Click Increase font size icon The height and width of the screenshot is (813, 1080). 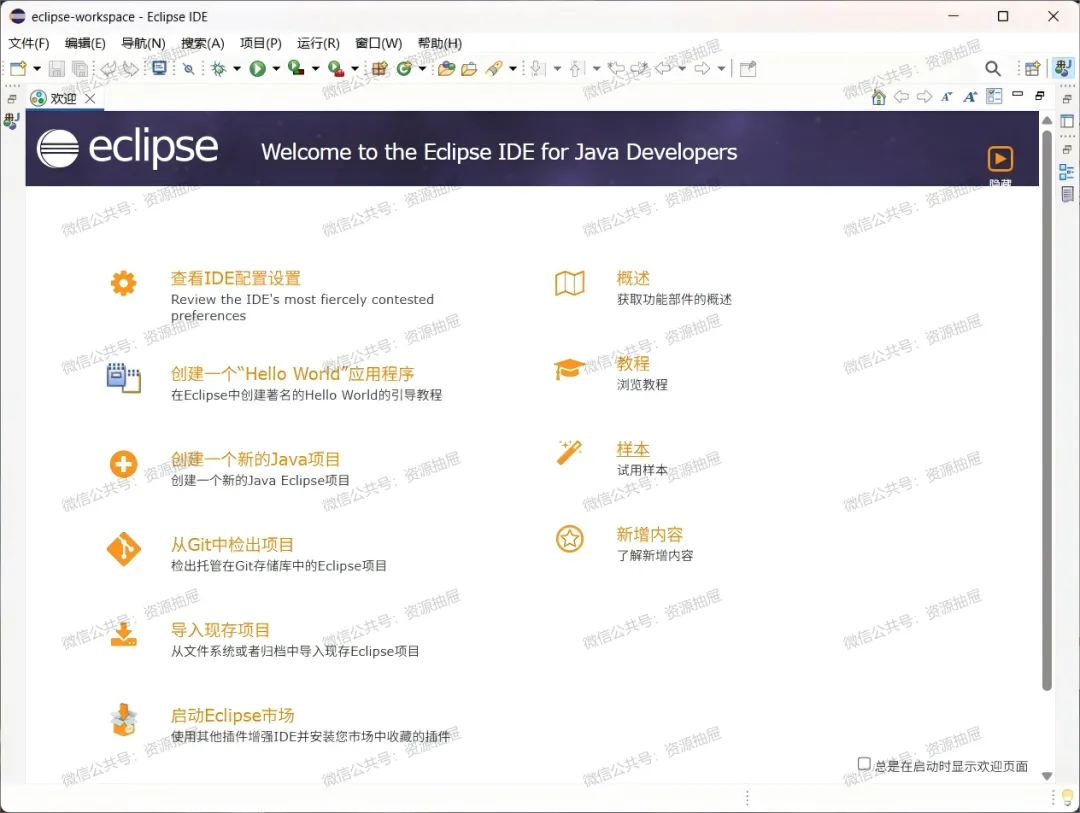[970, 97]
